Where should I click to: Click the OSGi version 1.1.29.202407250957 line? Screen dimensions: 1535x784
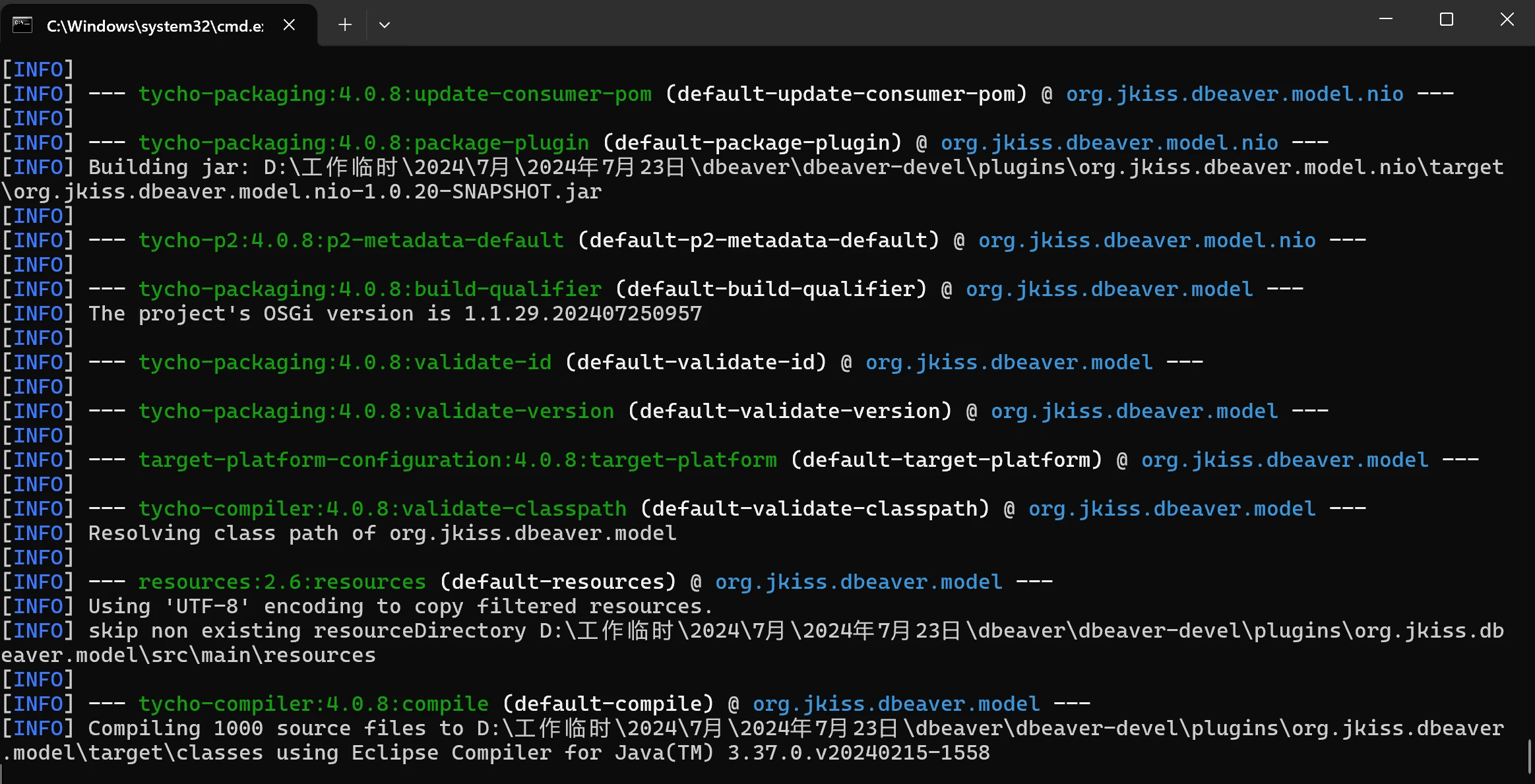tap(394, 314)
